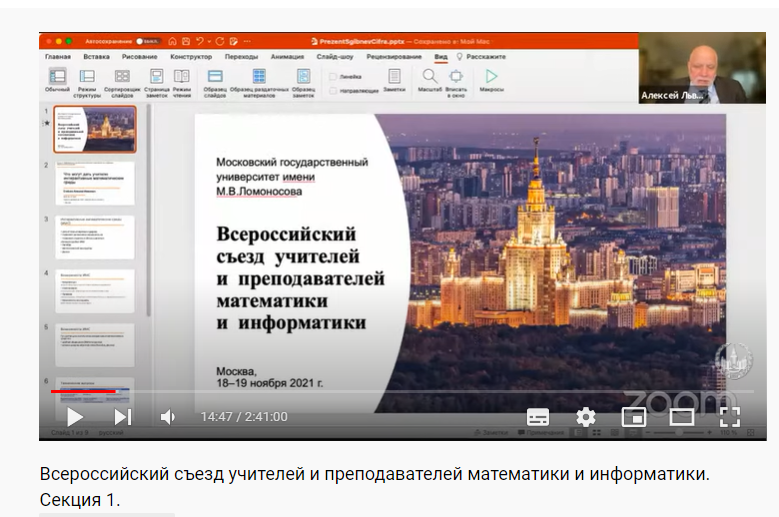This screenshot has height=517, width=779.
Task: Switch to the Анимация tab
Action: 287,57
